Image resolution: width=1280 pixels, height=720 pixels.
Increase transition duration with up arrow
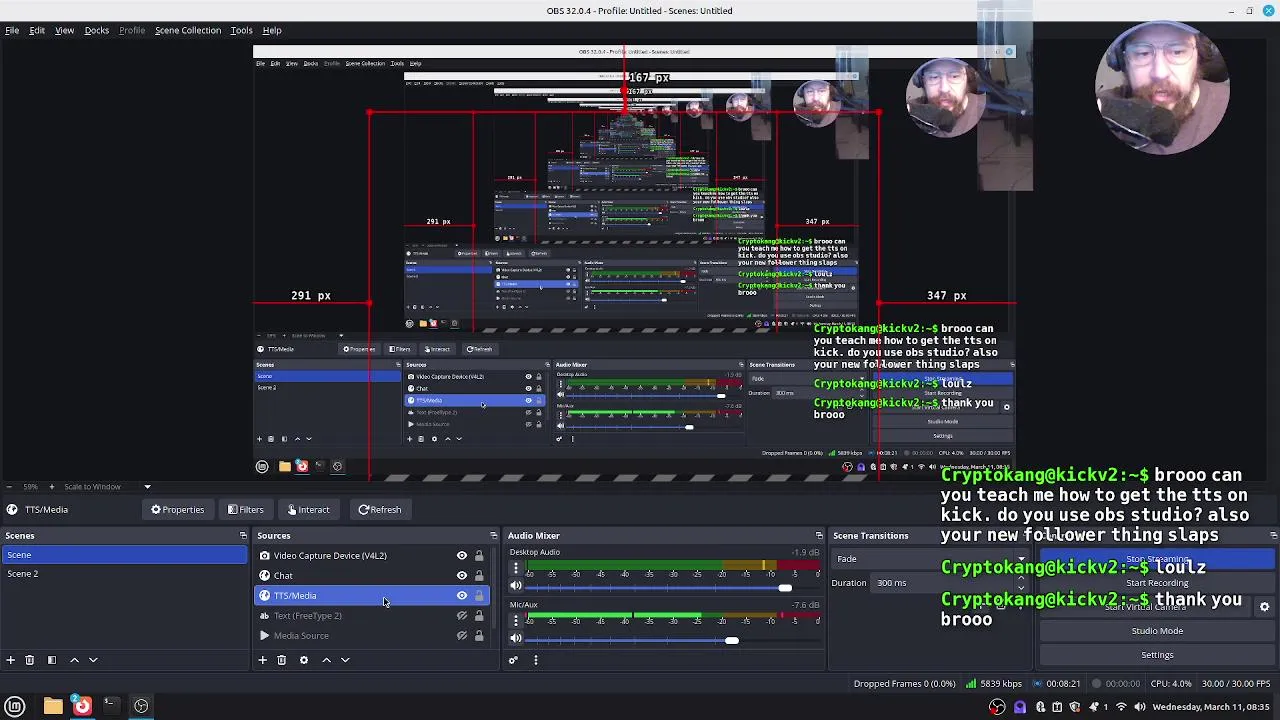click(1022, 579)
